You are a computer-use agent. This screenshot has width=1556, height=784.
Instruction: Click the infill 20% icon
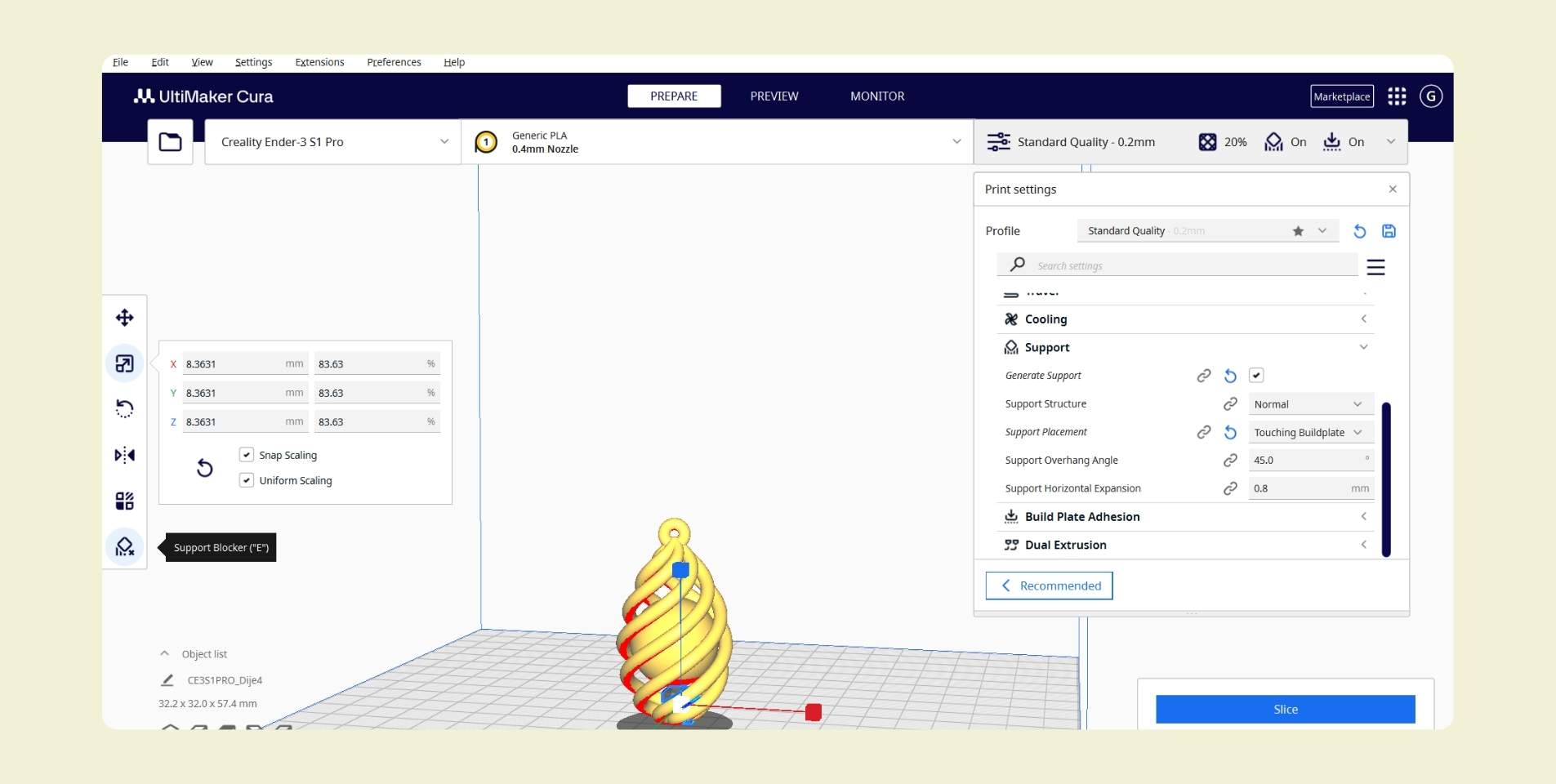(1207, 142)
